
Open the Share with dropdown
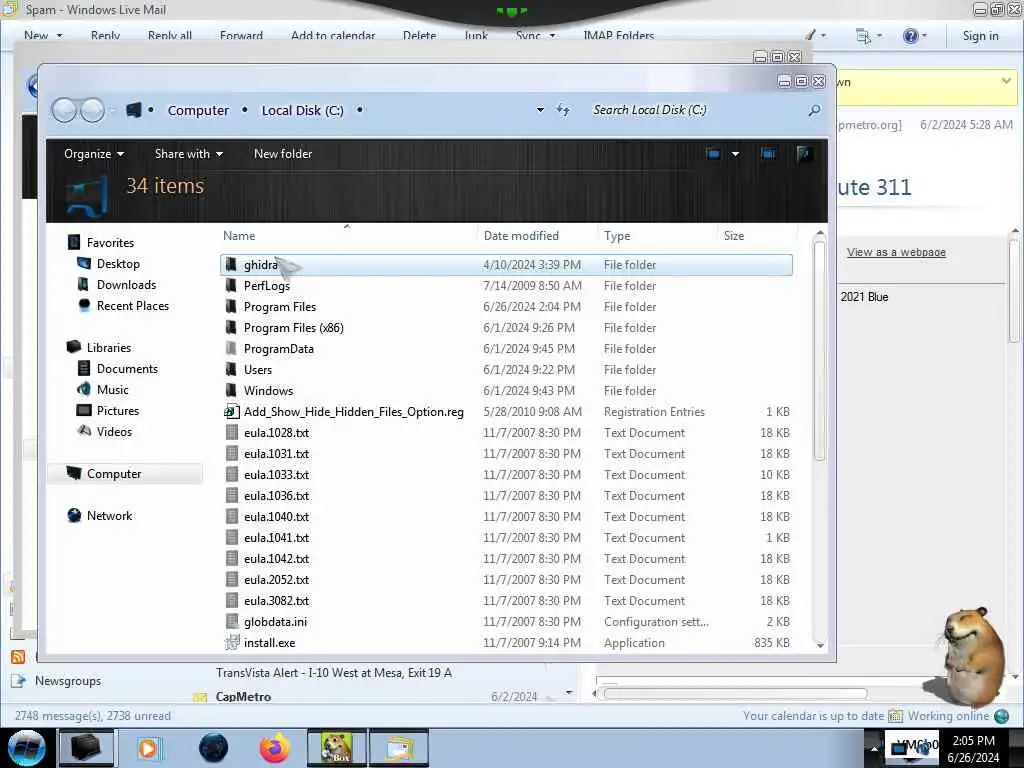pyautogui.click(x=189, y=154)
